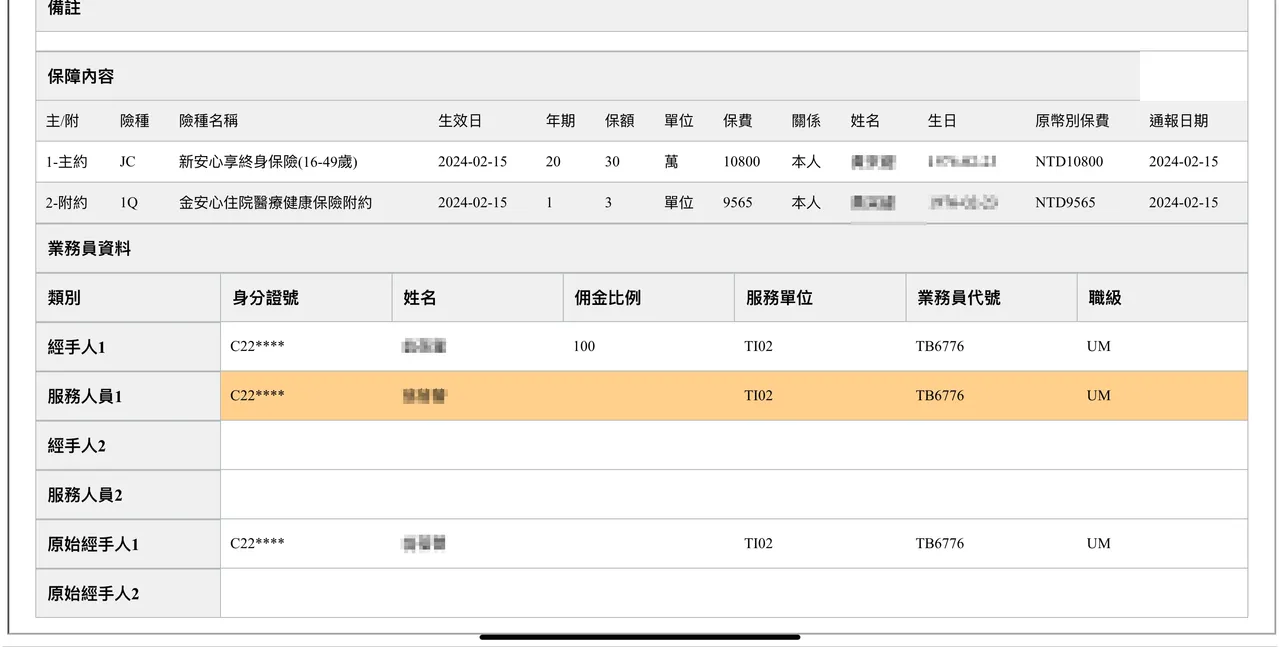Screen dimensions: 1280x647
Task: Select the 身分證號 column header
Action: tap(265, 298)
